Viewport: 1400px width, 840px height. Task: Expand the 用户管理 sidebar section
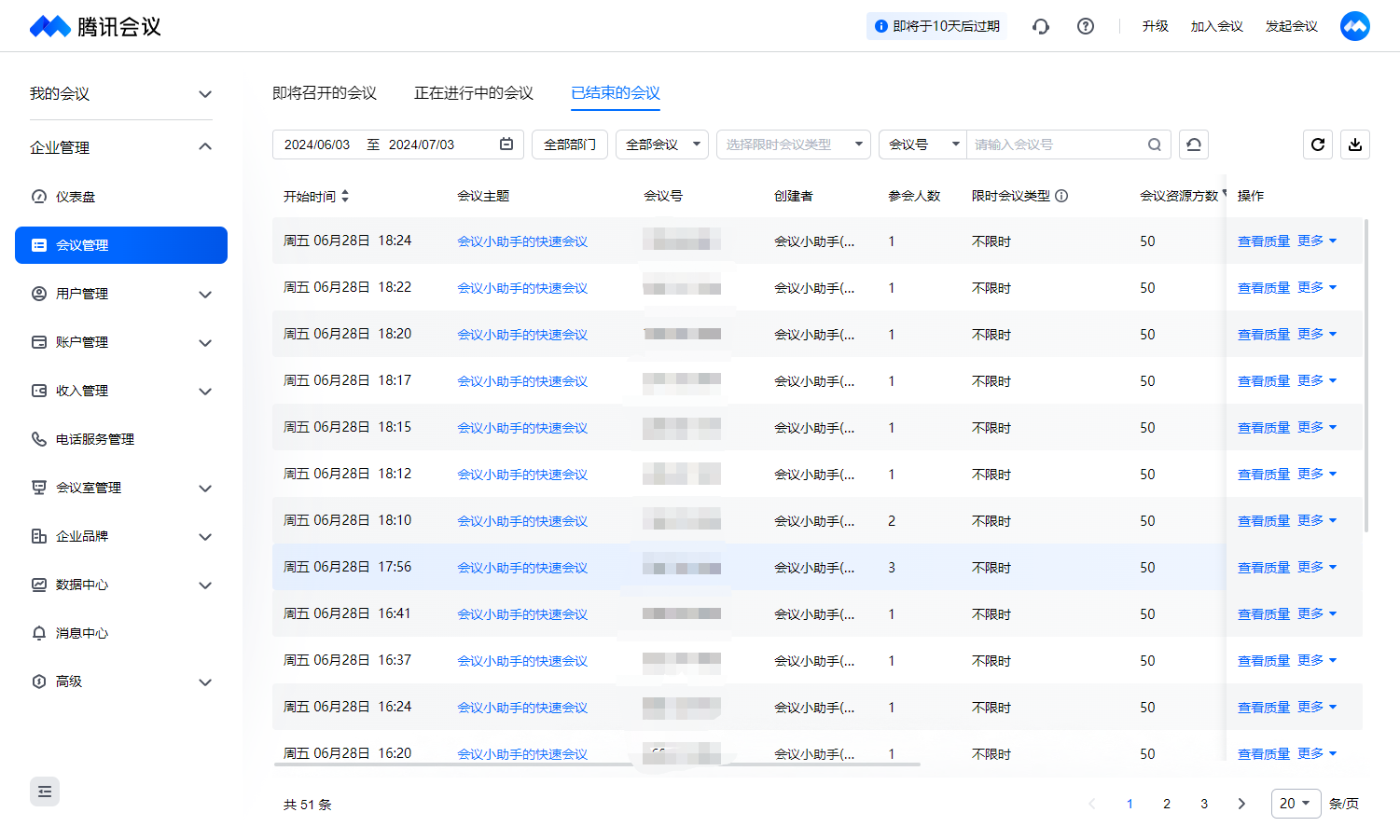(121, 294)
